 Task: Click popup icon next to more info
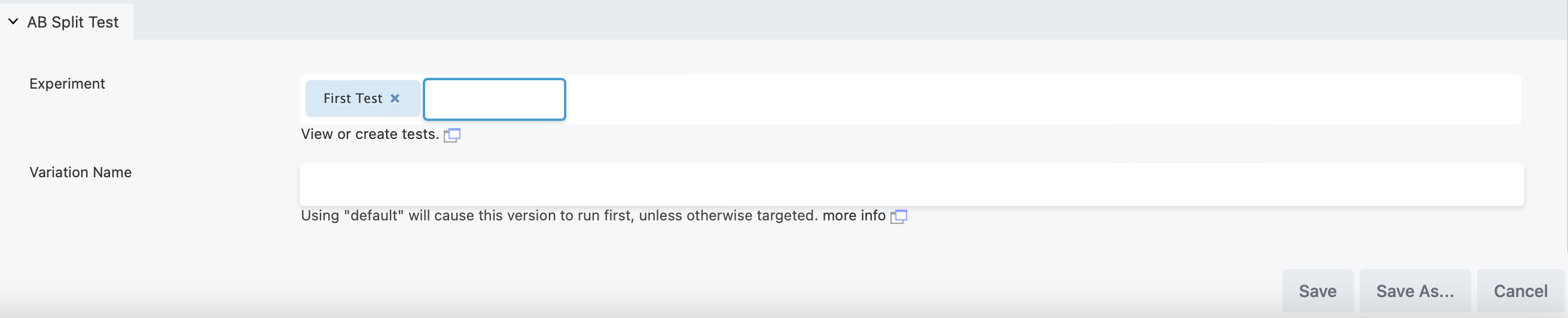[x=899, y=216]
